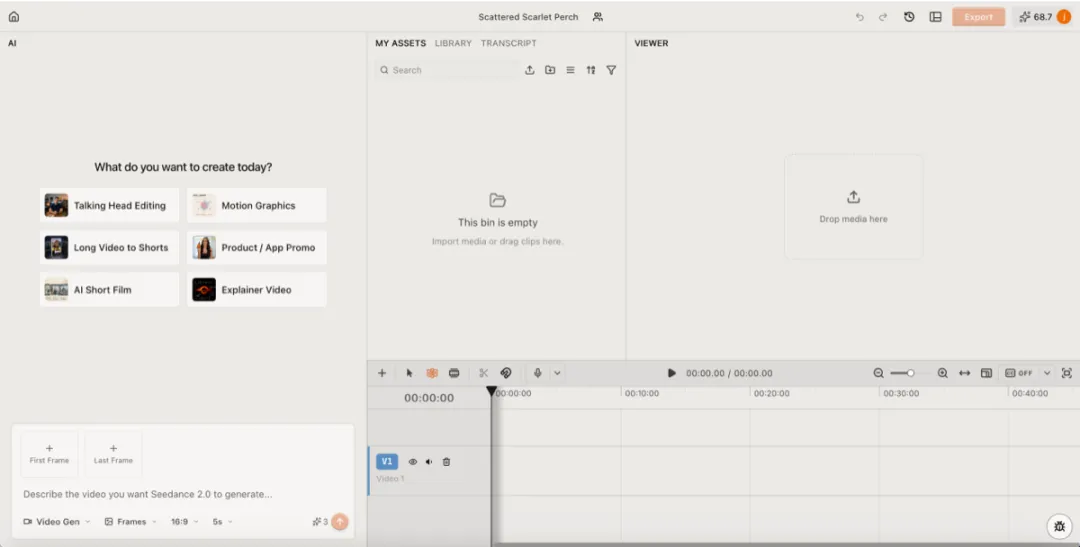Viewport: 1080px width, 547px height.
Task: Adjust the timeline zoom slider handle
Action: click(910, 373)
